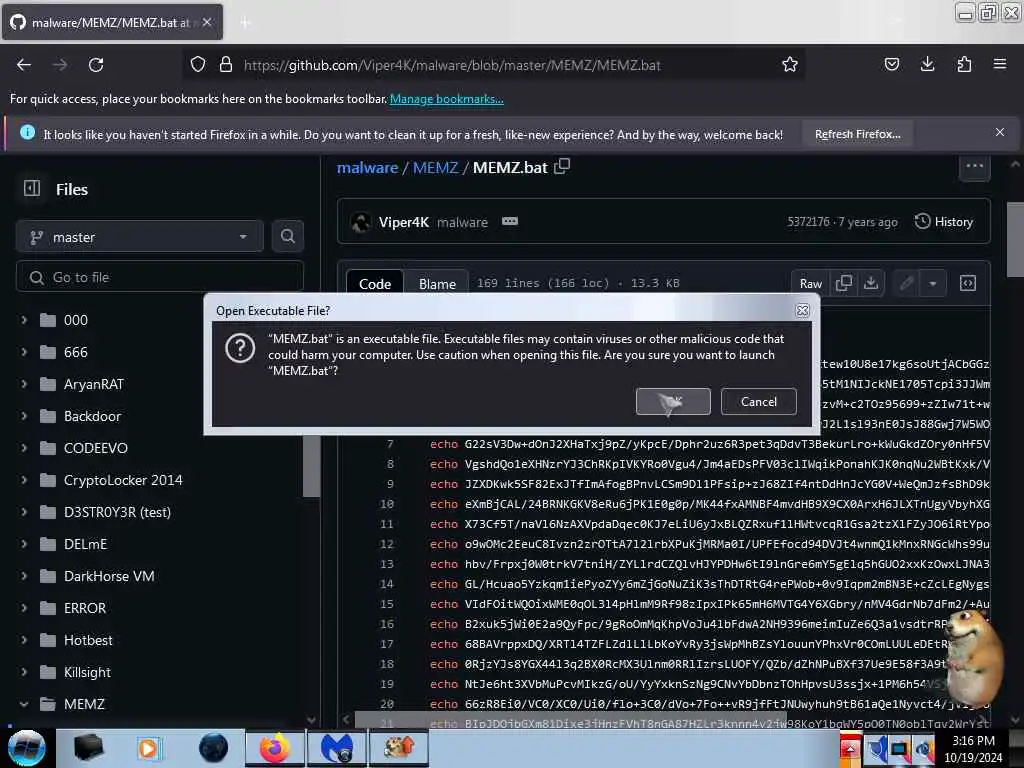This screenshot has width=1024, height=768.
Task: Click the Refresh Firefox... button
Action: pos(857,134)
